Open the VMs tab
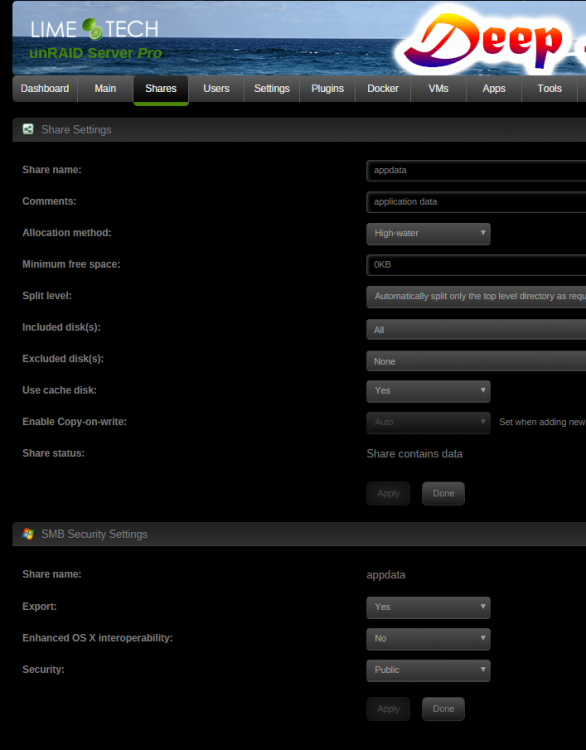The width and height of the screenshot is (586, 750). click(x=438, y=88)
